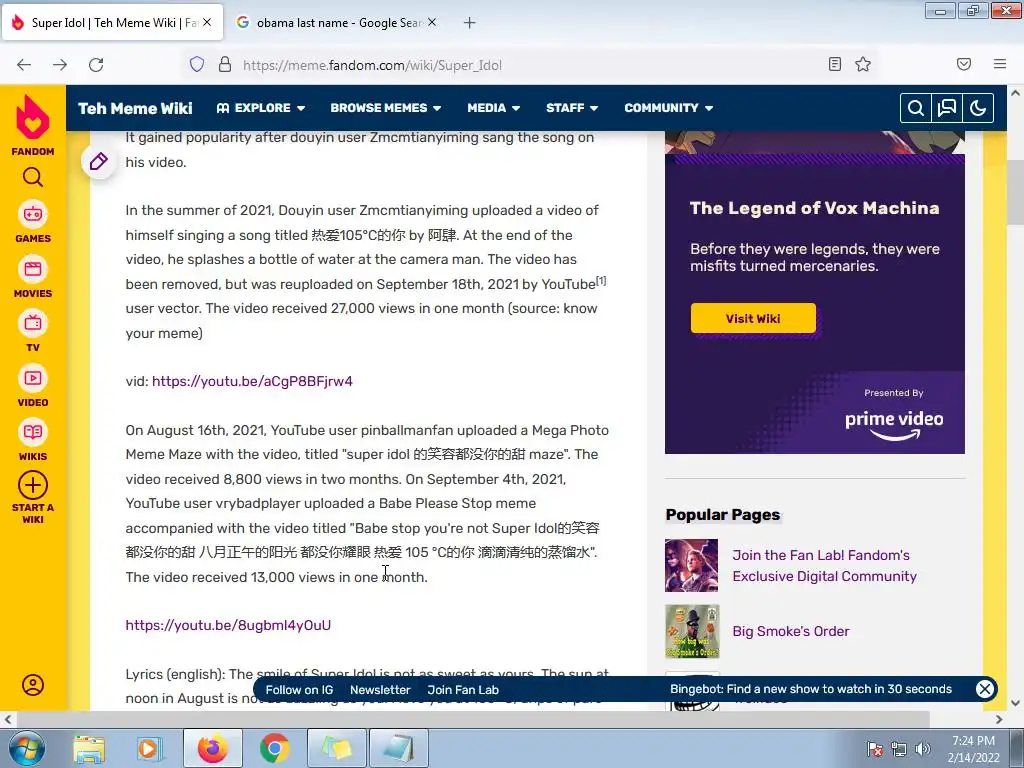Click the citation [1] reference link
Screen dimensions: 1024x768
pyautogui.click(x=601, y=280)
